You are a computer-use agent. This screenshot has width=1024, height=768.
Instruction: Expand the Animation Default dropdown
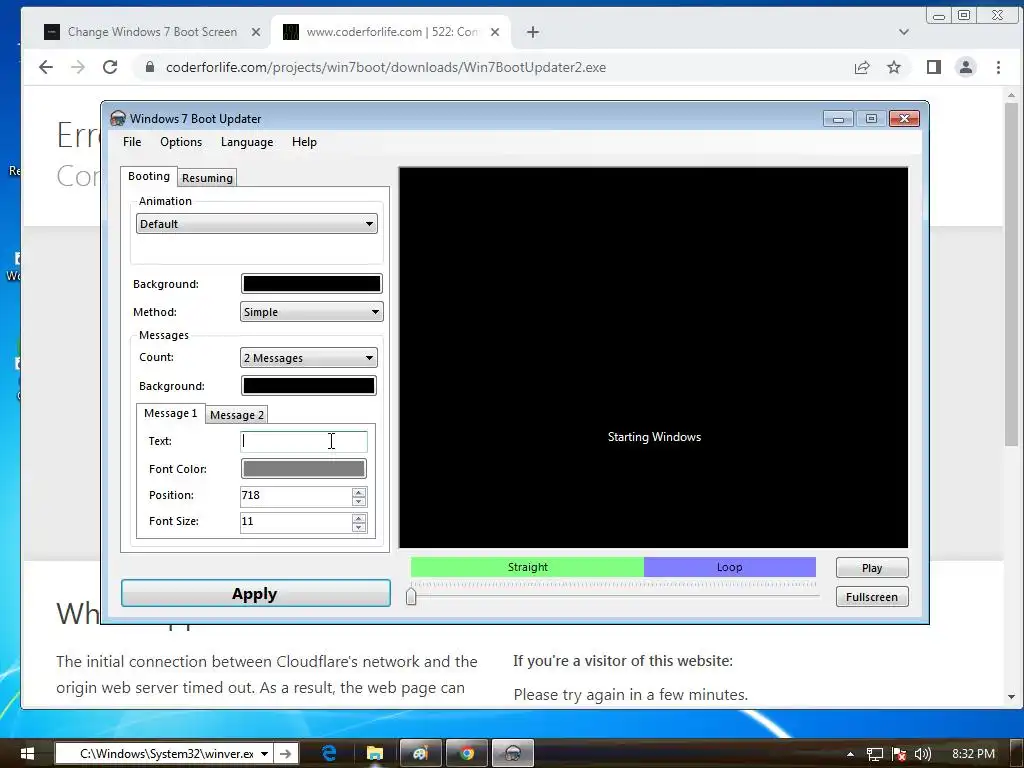point(257,224)
